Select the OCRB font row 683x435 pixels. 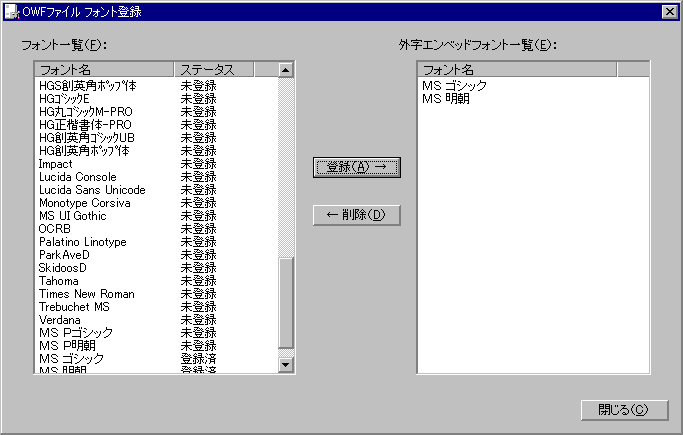[x=54, y=229]
